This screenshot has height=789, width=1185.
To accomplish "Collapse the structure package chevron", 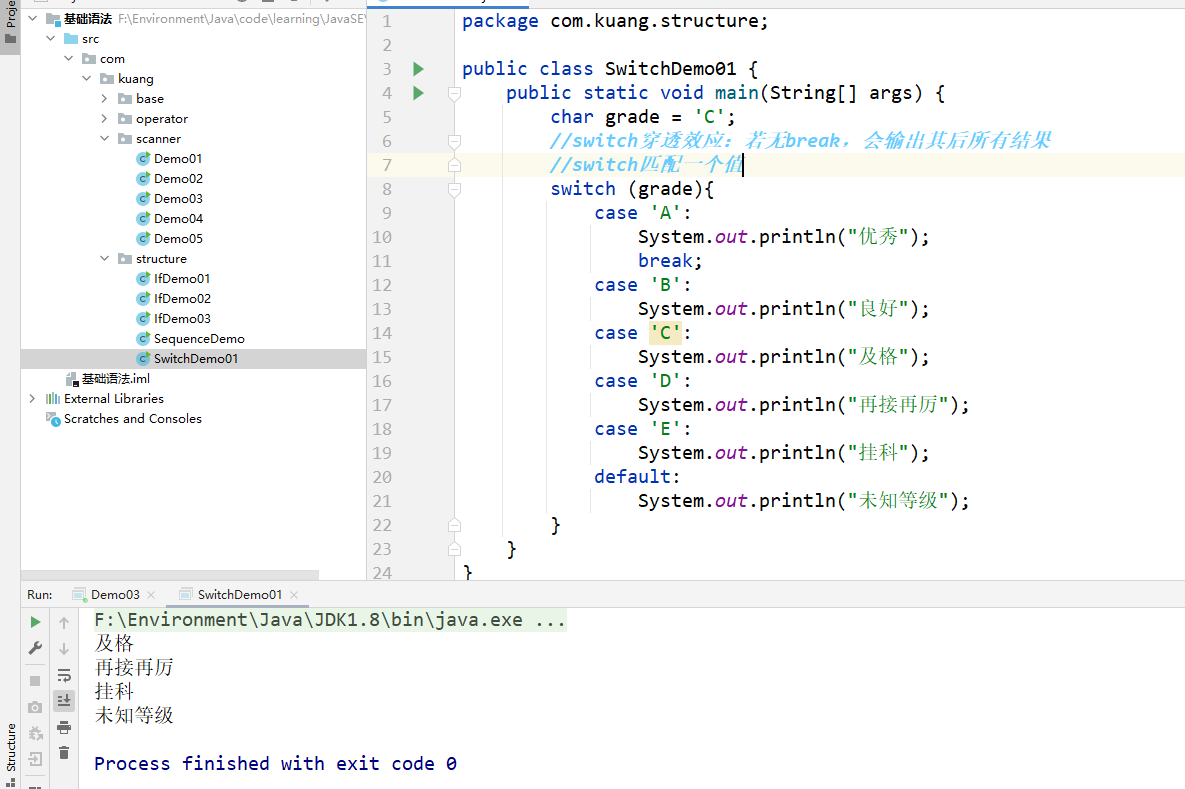I will click(104, 258).
